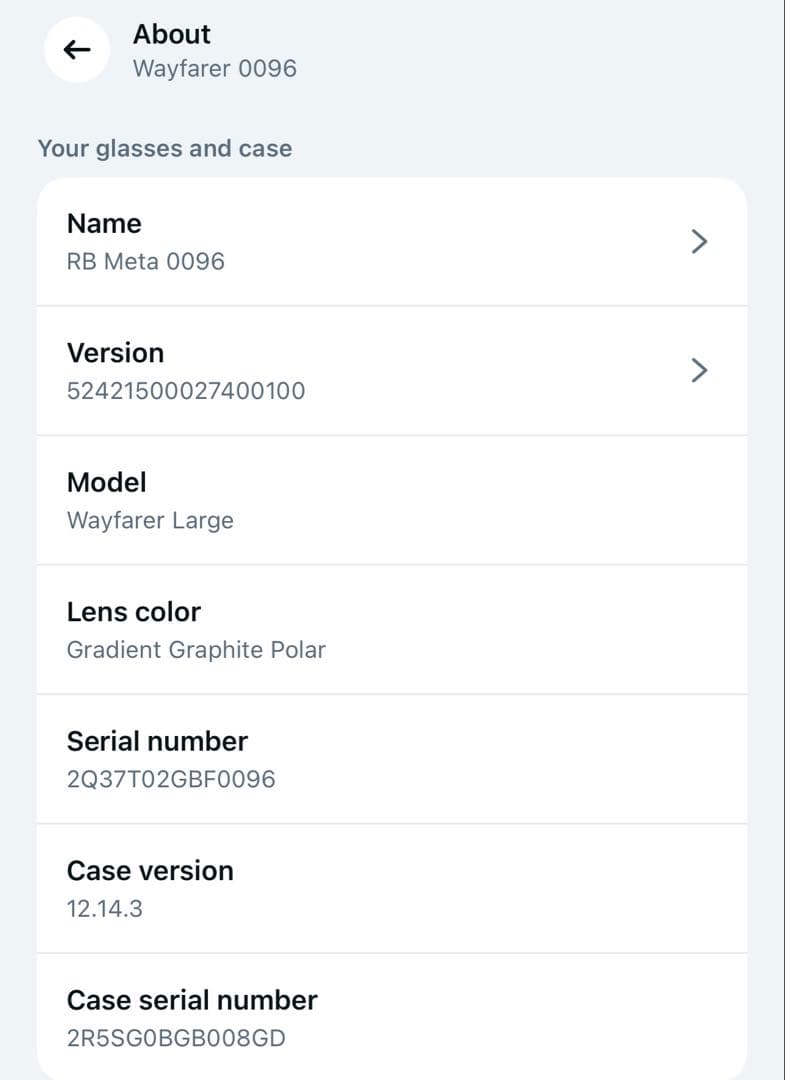Select the Case serial number label
The image size is (785, 1080).
click(x=192, y=1000)
